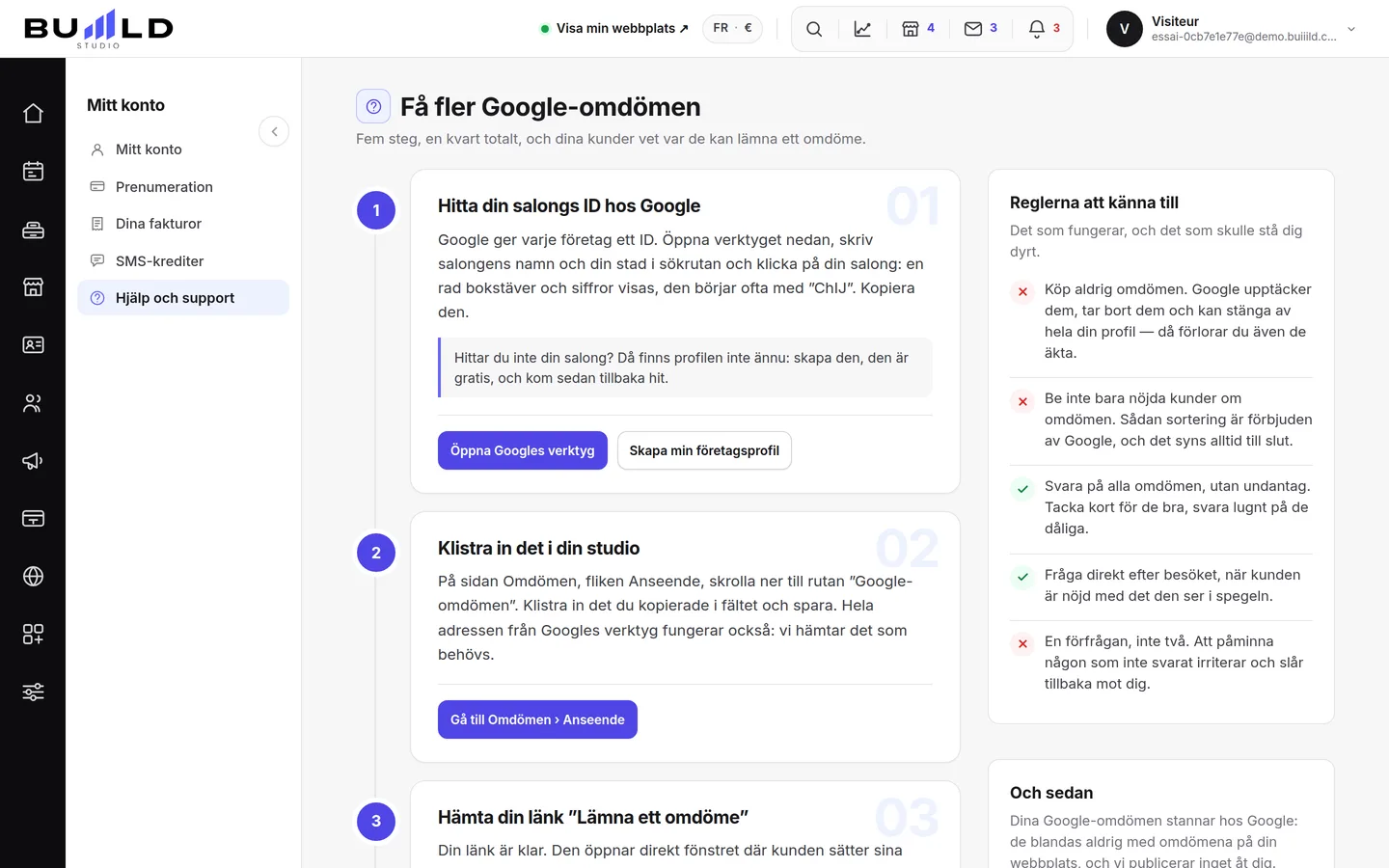Viewport: 1389px width, 868px height.
Task: Click the BUIILD Studio logo
Action: coord(98,29)
